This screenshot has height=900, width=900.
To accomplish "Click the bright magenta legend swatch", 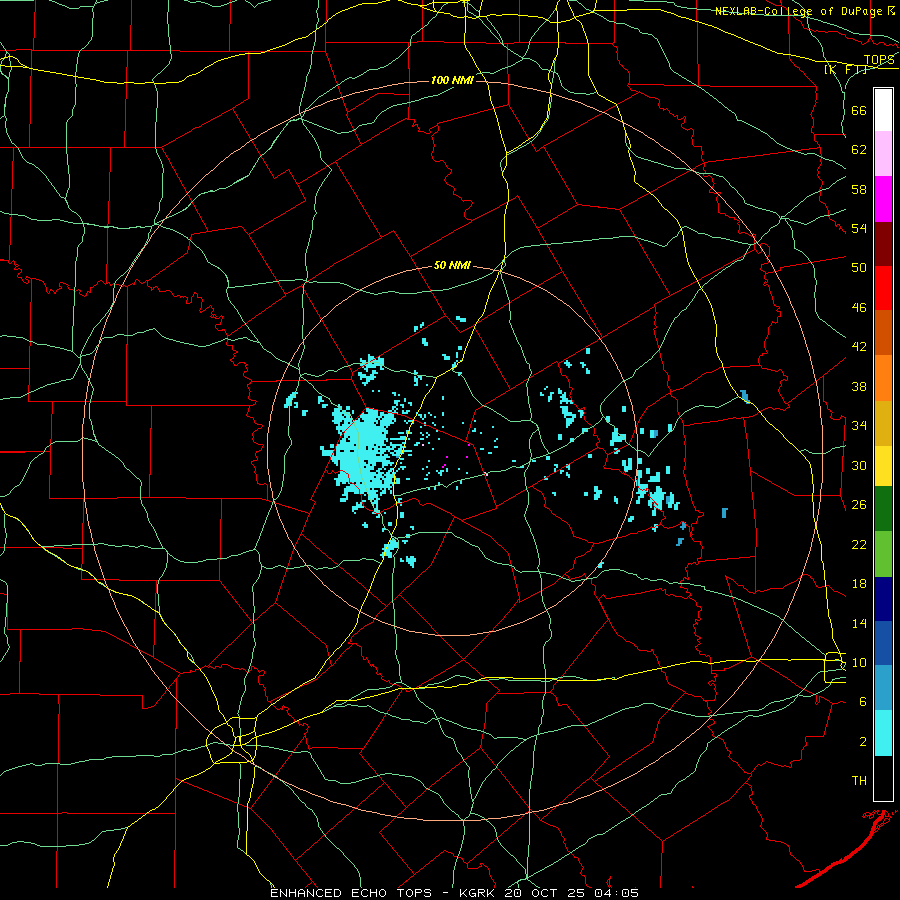I will 883,199.
